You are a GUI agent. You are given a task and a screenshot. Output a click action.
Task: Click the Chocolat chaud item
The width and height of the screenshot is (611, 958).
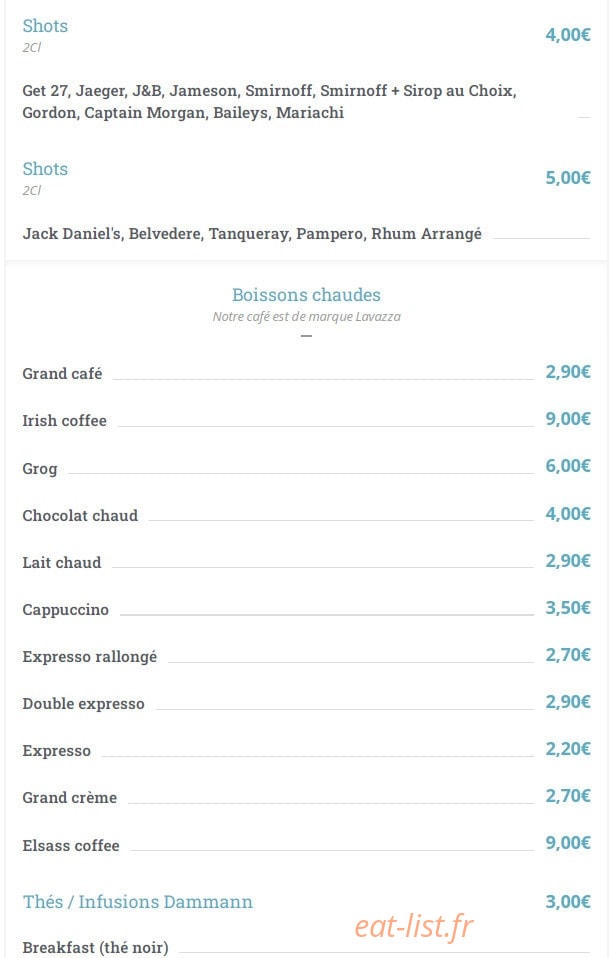click(81, 515)
